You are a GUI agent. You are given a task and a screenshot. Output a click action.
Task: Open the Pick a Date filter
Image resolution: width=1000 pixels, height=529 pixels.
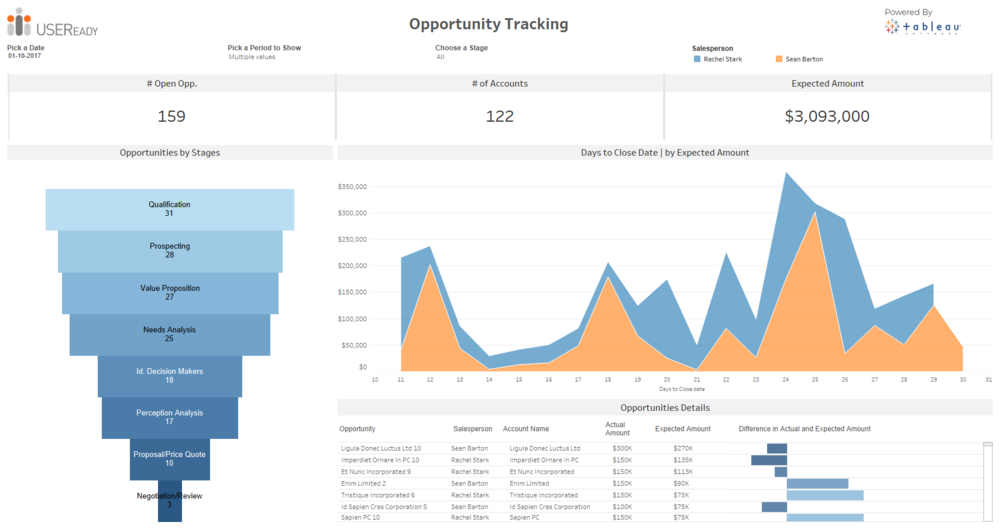[25, 56]
